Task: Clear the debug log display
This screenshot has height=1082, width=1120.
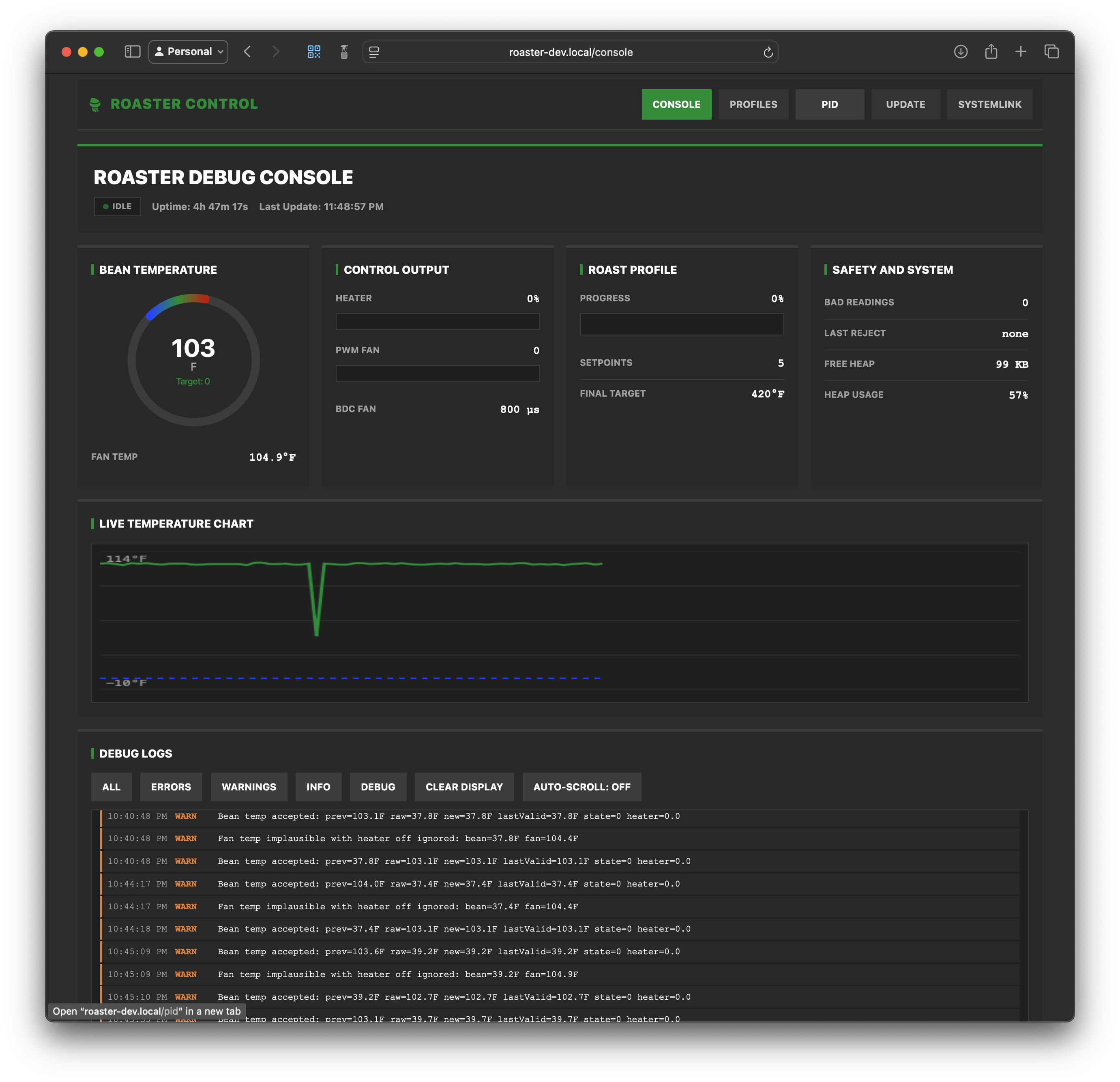Action: point(464,787)
